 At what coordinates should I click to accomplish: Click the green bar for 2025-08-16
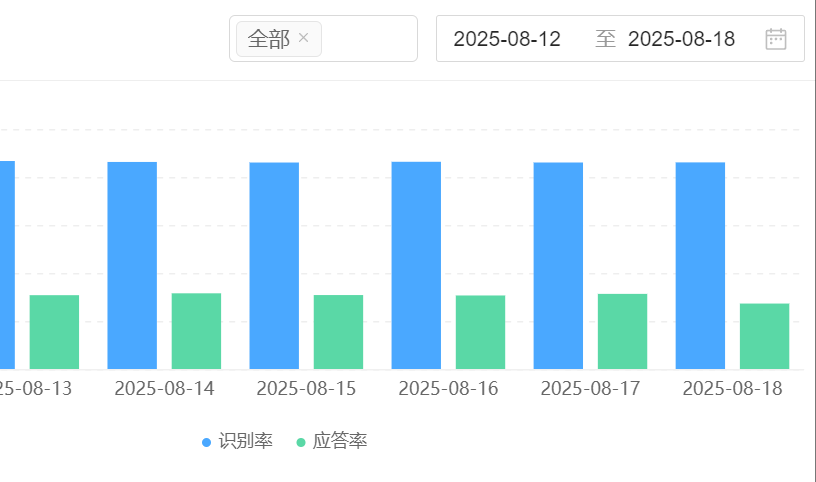point(480,332)
